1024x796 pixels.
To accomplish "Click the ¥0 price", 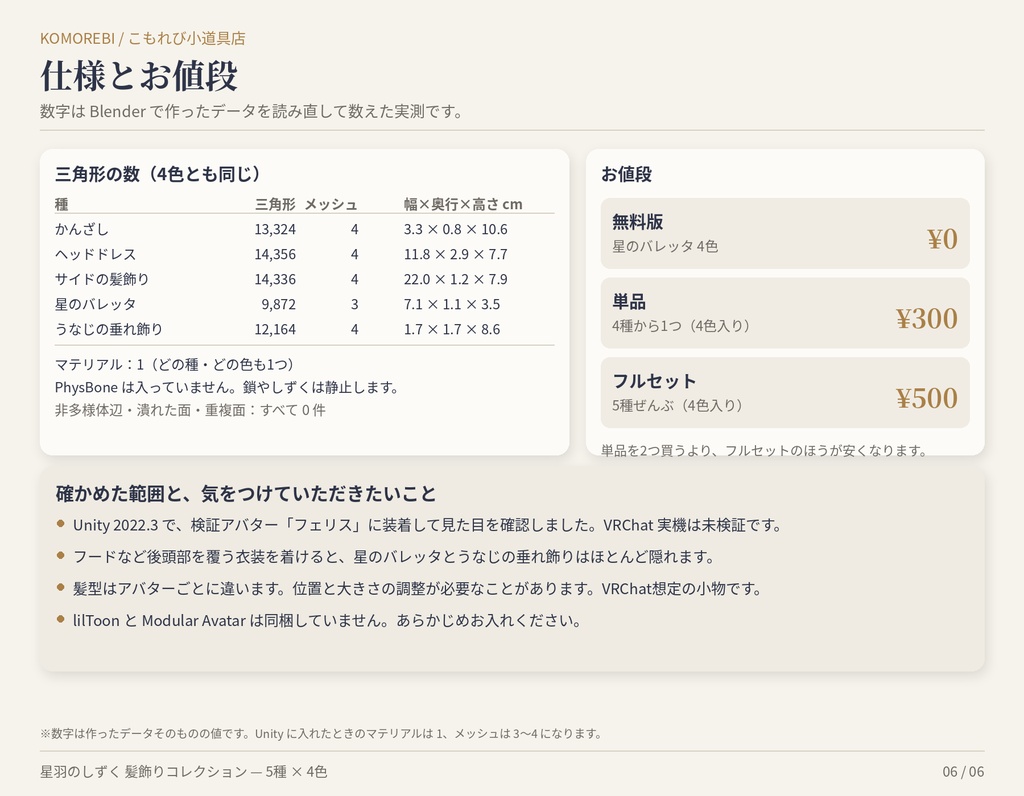I will coord(942,240).
